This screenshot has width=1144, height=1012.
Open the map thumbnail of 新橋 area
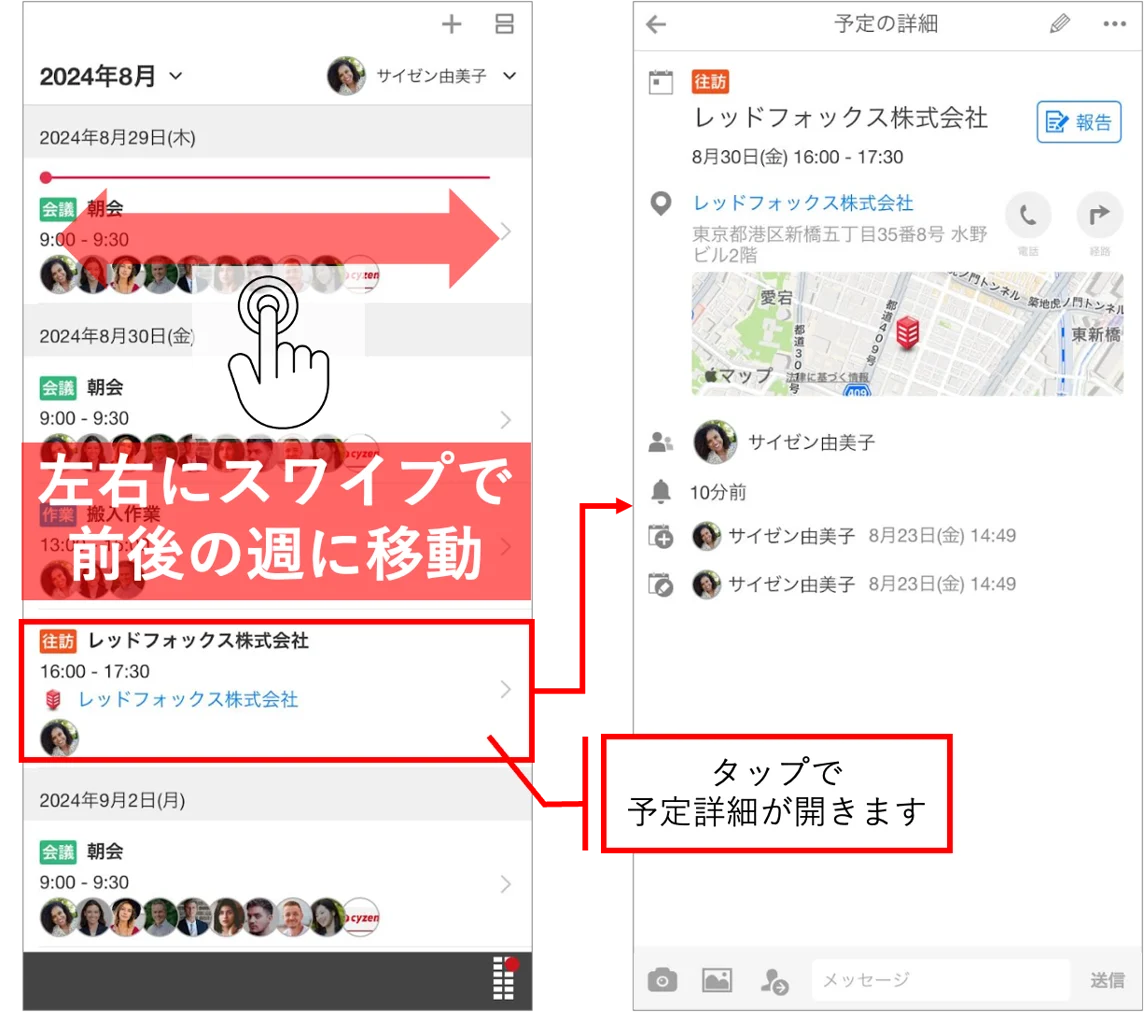pyautogui.click(x=907, y=333)
